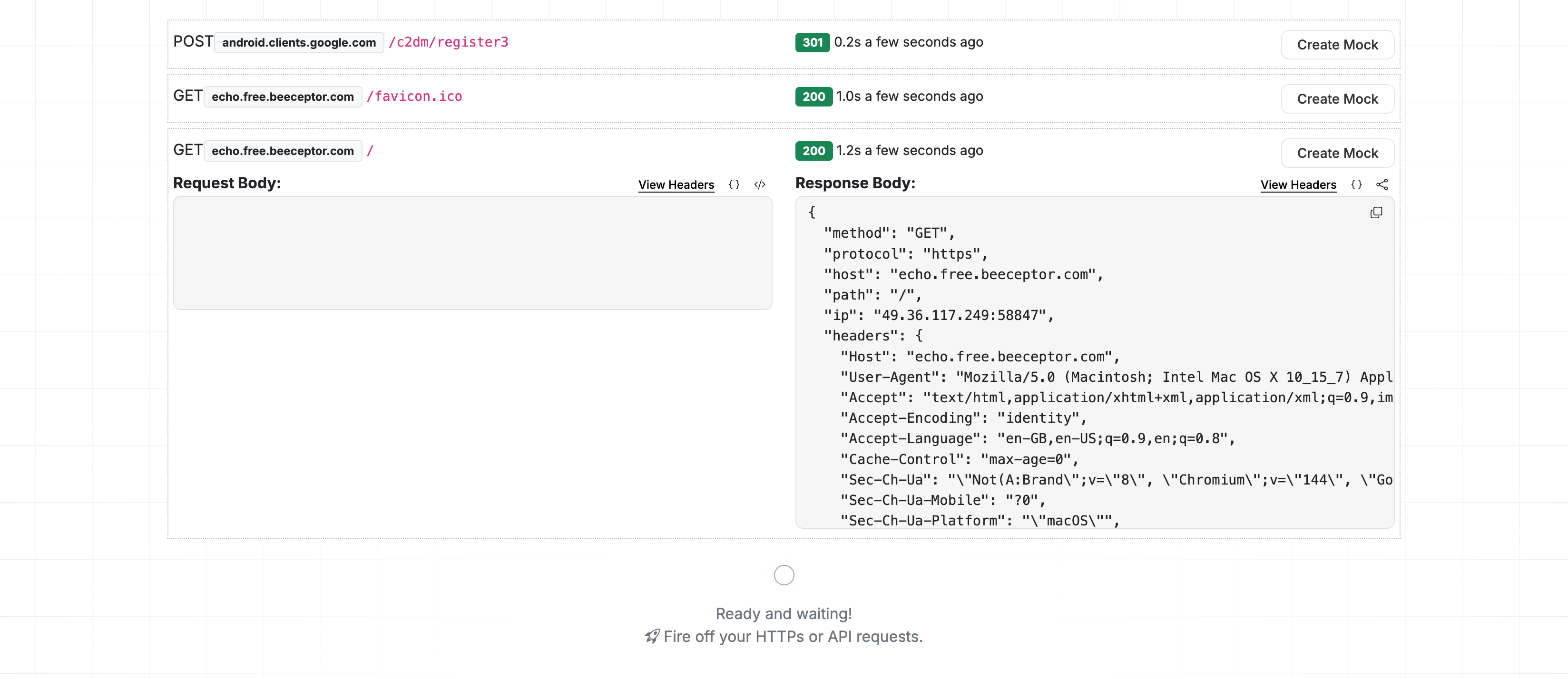The height and width of the screenshot is (679, 1568).
Task: Click the 301 status badge
Action: pos(812,42)
